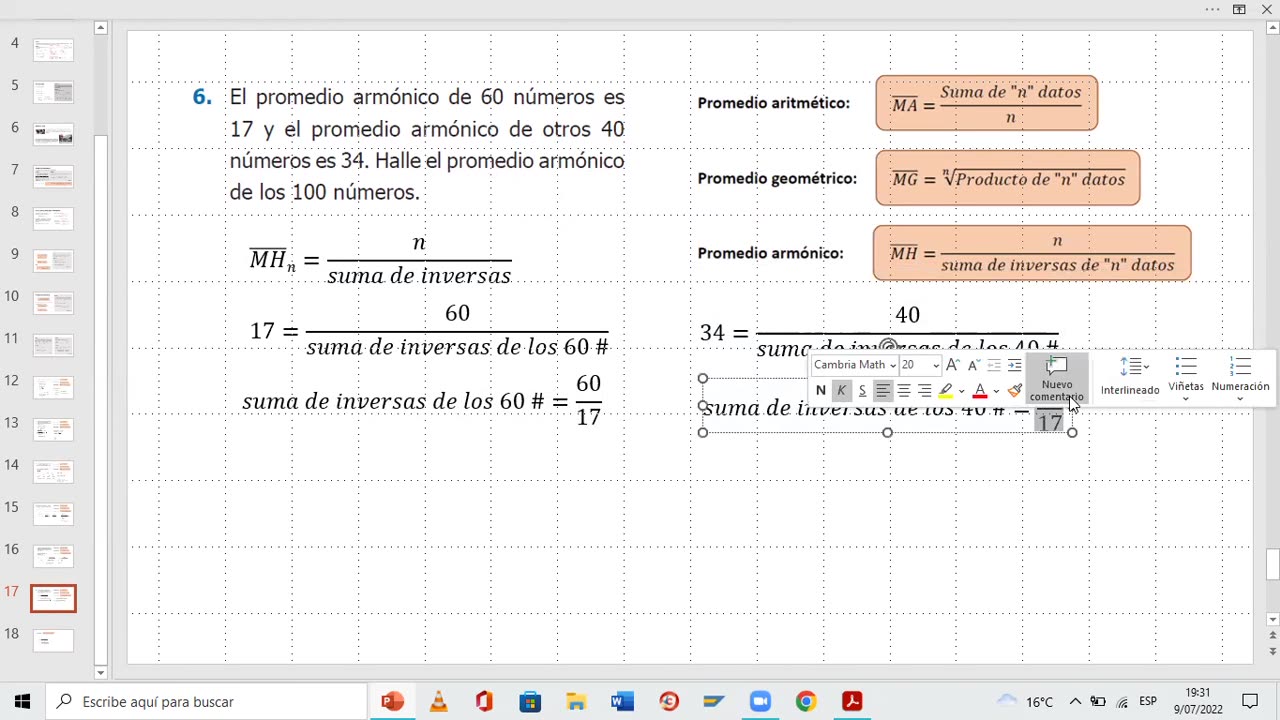
Task: Open Microsoft Office app in taskbar
Action: pos(484,701)
